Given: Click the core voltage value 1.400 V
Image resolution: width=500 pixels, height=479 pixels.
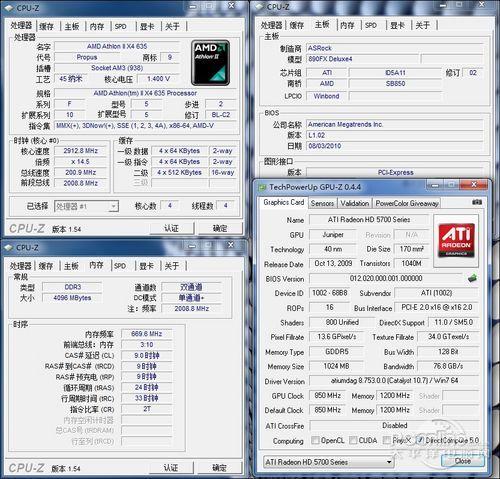Looking at the screenshot, I should point(159,79).
